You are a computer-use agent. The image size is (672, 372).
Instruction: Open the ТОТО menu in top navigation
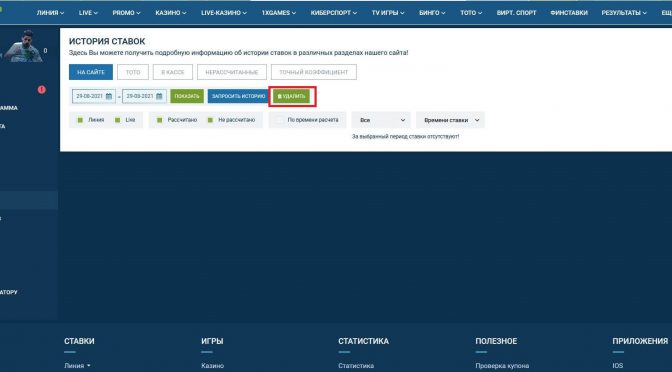pyautogui.click(x=471, y=13)
